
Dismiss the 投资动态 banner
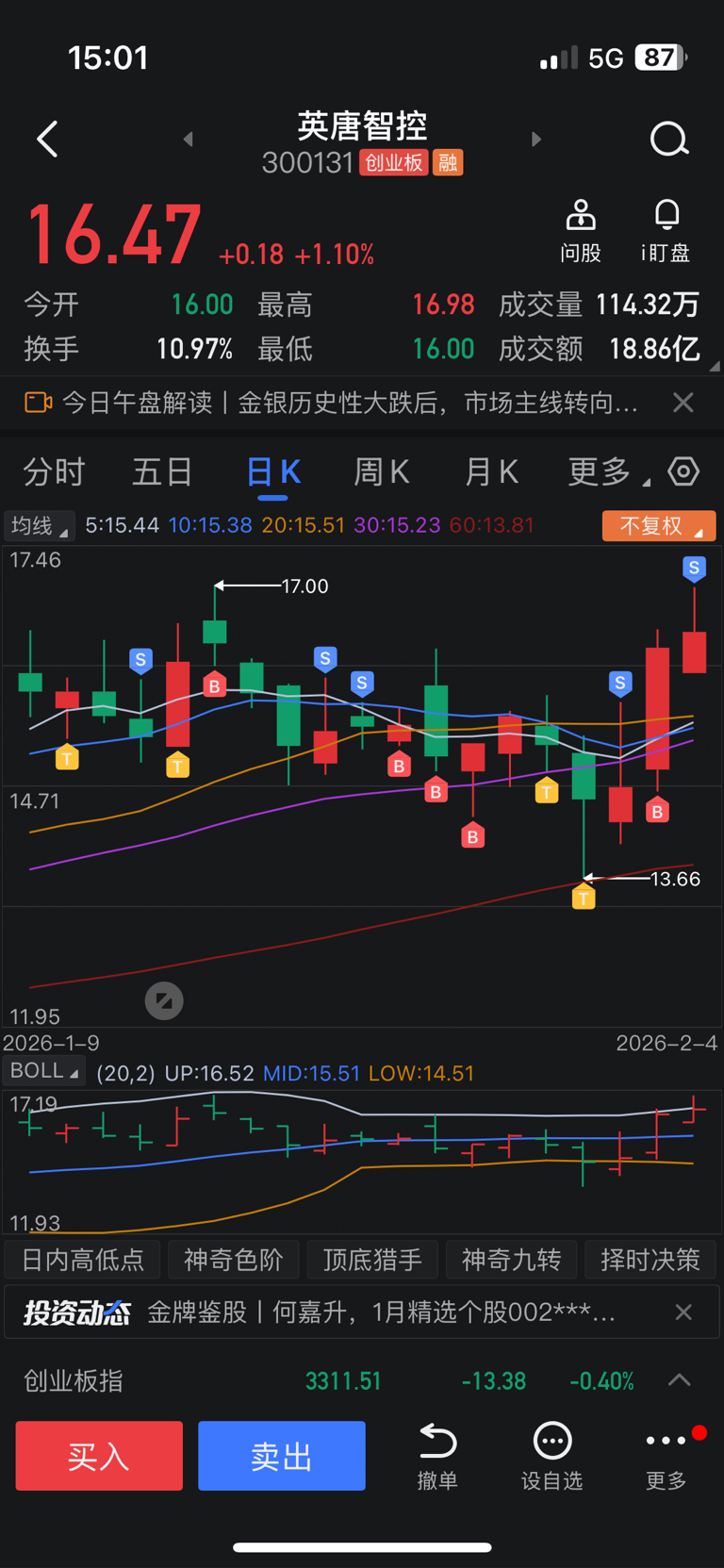683,1312
